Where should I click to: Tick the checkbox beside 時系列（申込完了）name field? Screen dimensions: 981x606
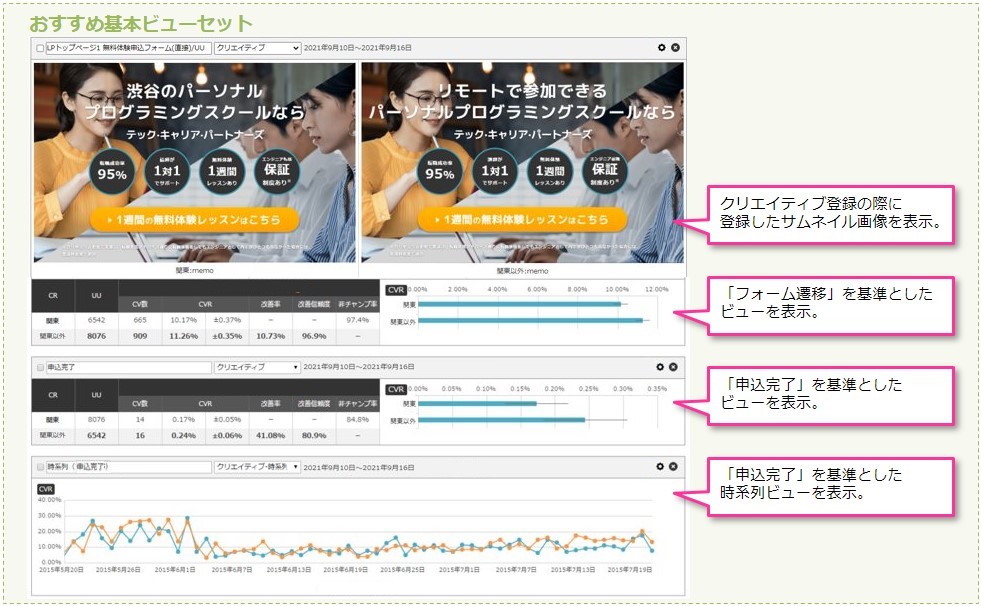pos(40,467)
